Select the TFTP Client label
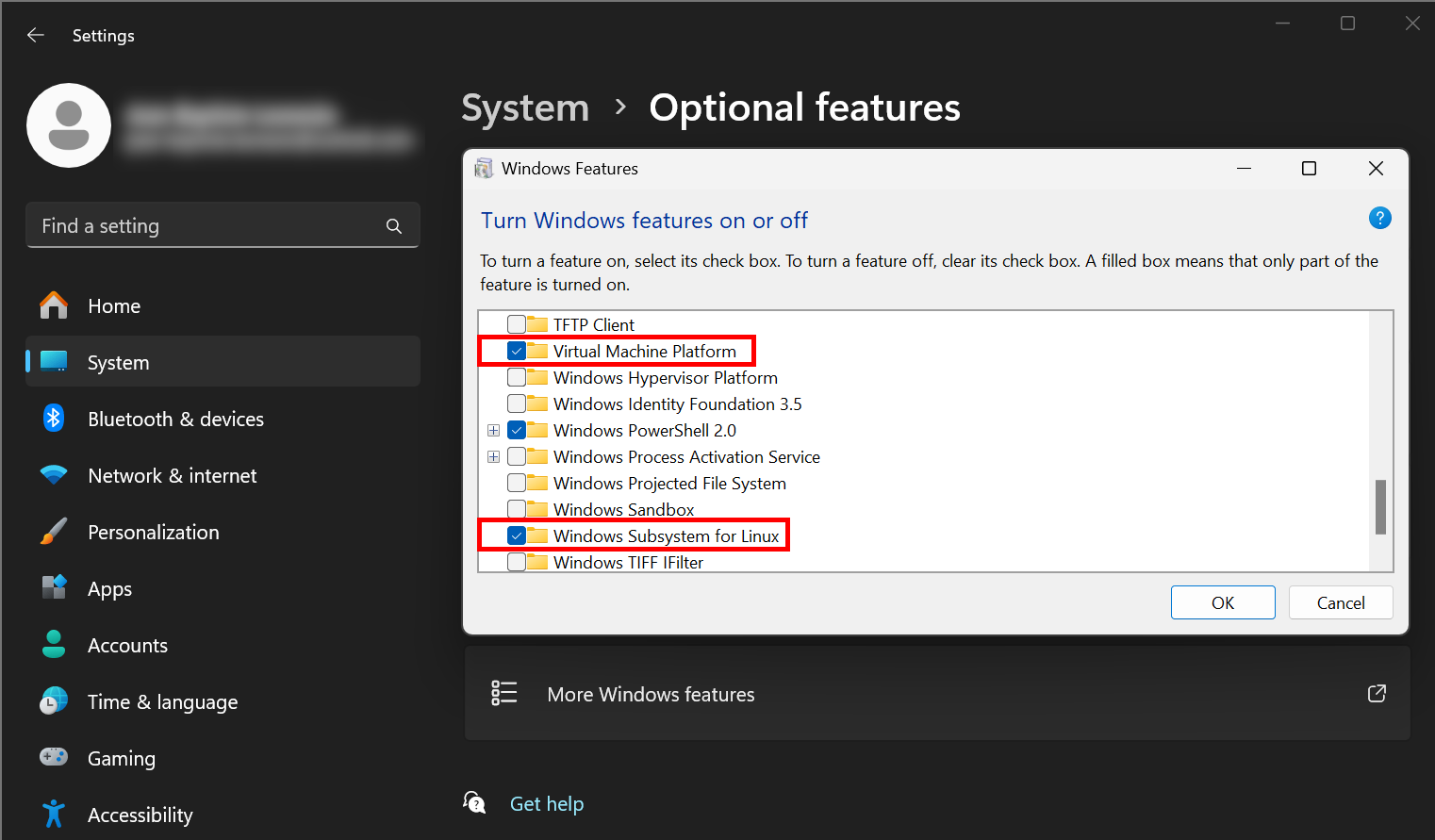The width and height of the screenshot is (1435, 840). (x=594, y=324)
